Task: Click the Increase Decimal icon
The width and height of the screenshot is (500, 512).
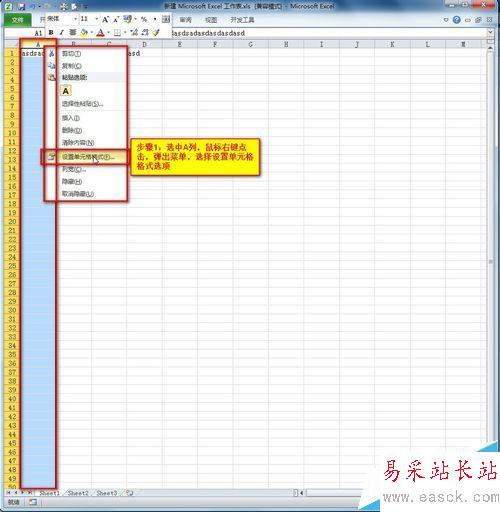Action: (134, 32)
